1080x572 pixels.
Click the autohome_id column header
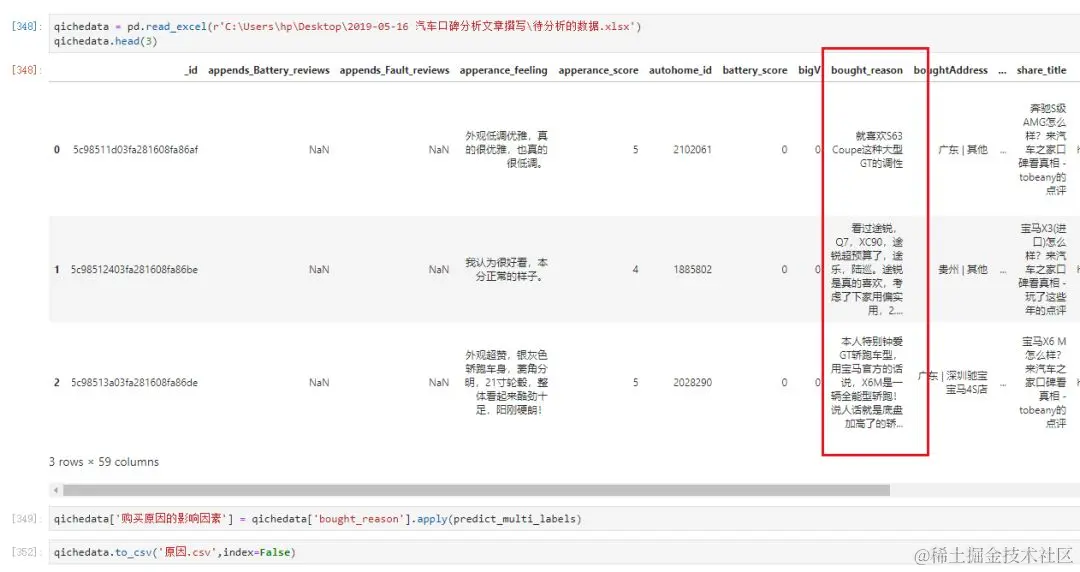pyautogui.click(x=680, y=70)
